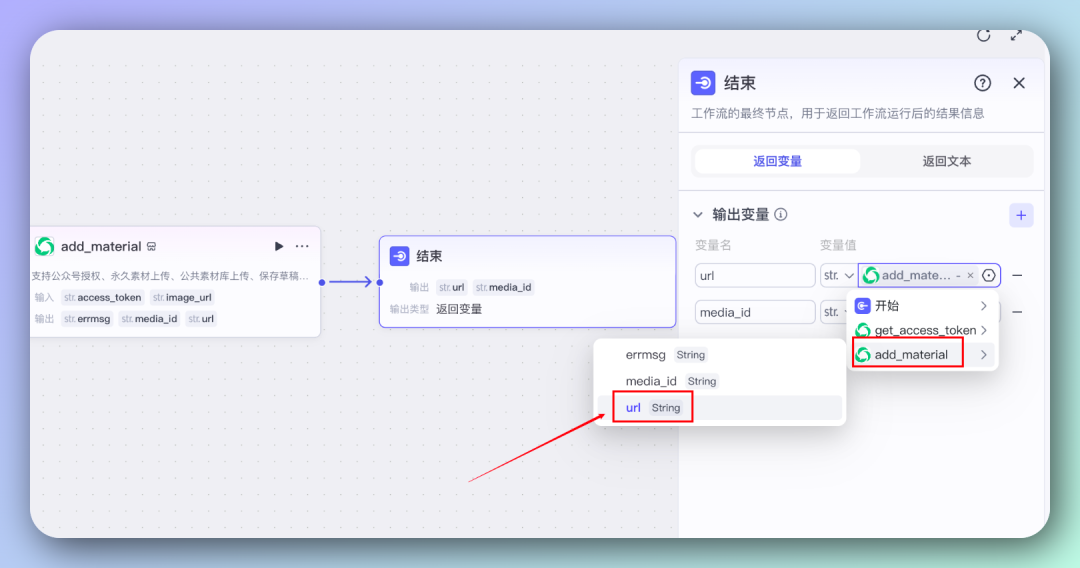This screenshot has height=568, width=1080.
Task: Expand get_access_token in variable menu
Action: tap(922, 330)
